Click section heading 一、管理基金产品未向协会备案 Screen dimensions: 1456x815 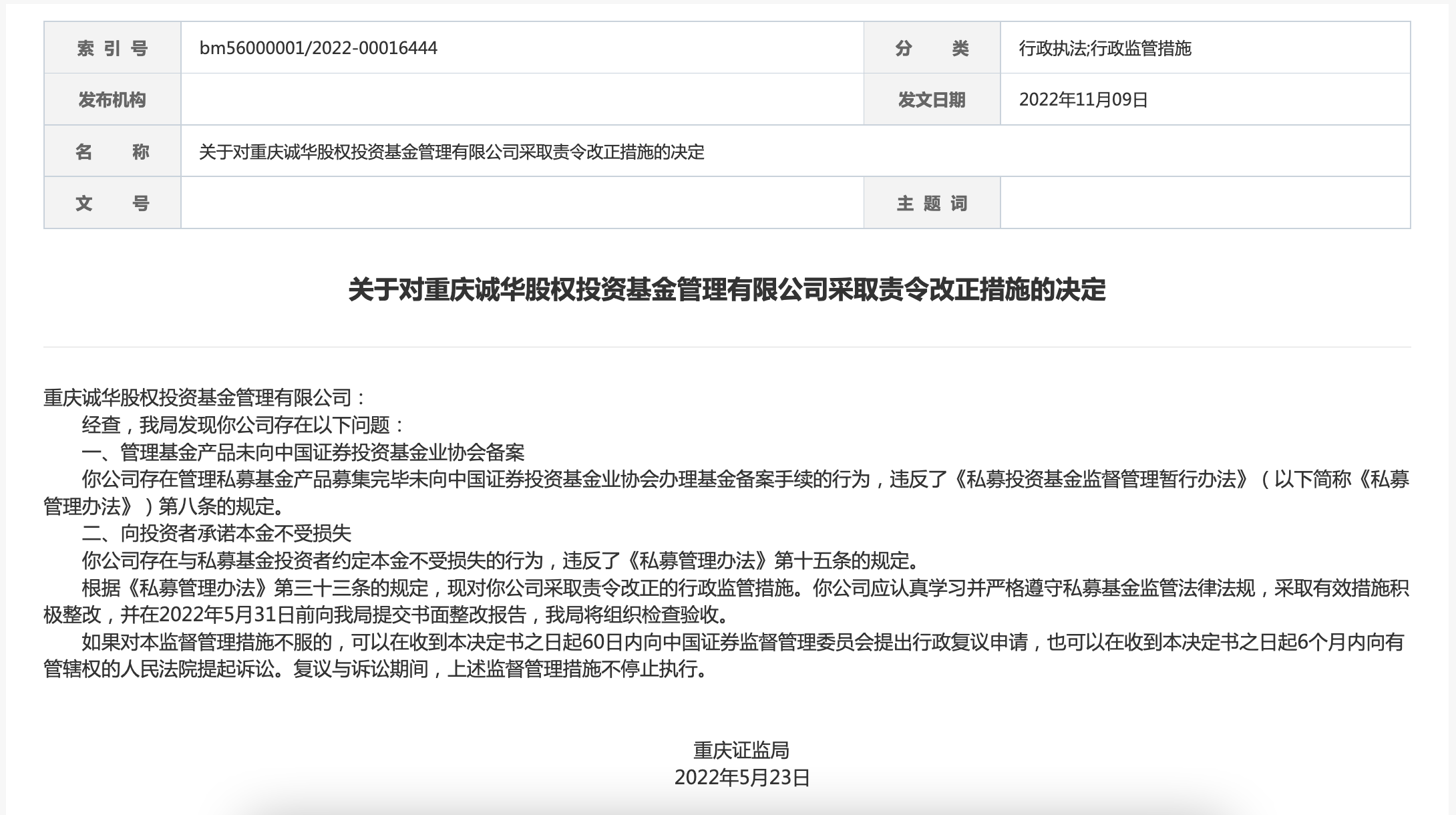point(303,452)
